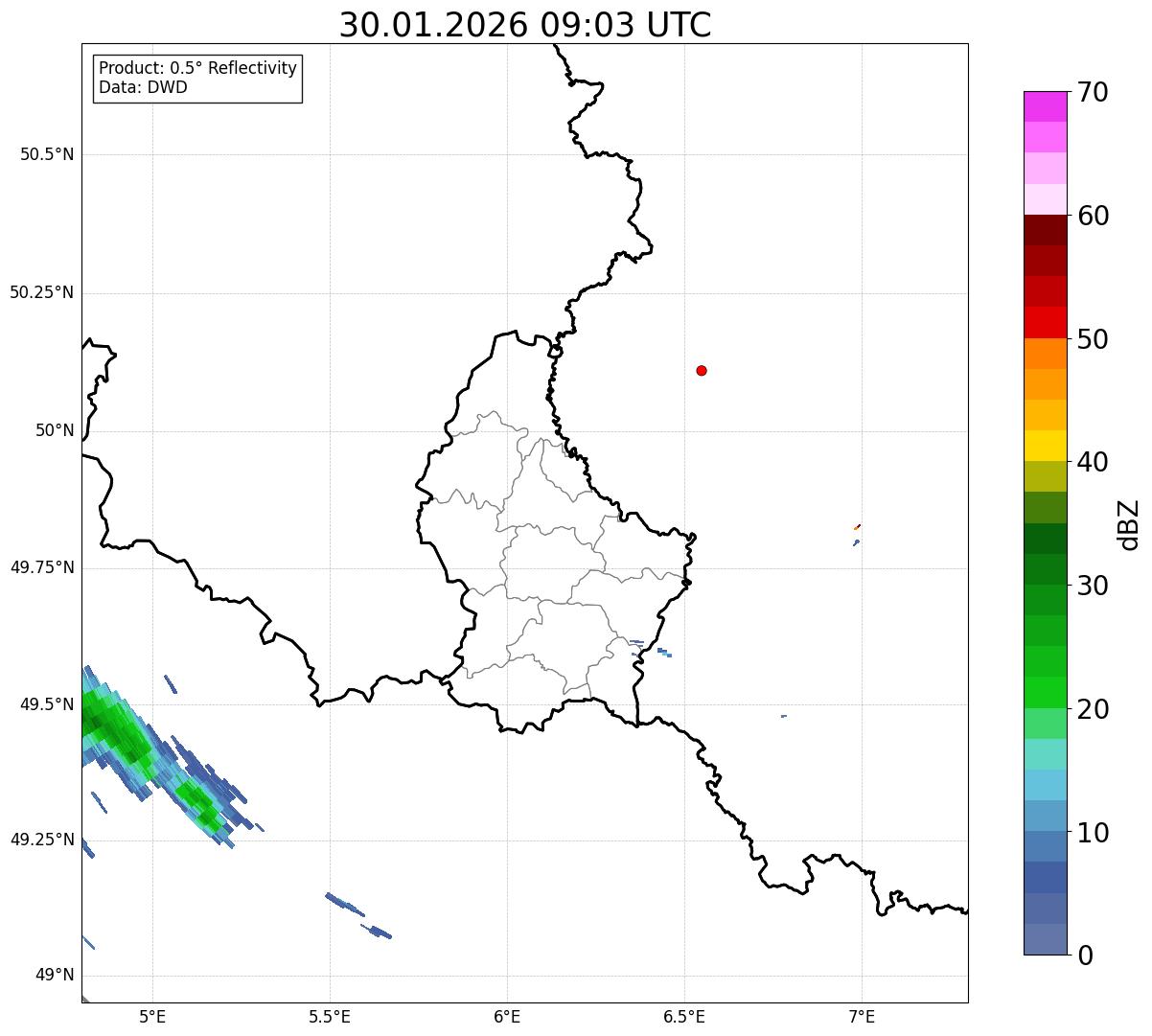Click the bright green 20 dBZ swatch
The width and height of the screenshot is (1152, 1036).
1045,693
